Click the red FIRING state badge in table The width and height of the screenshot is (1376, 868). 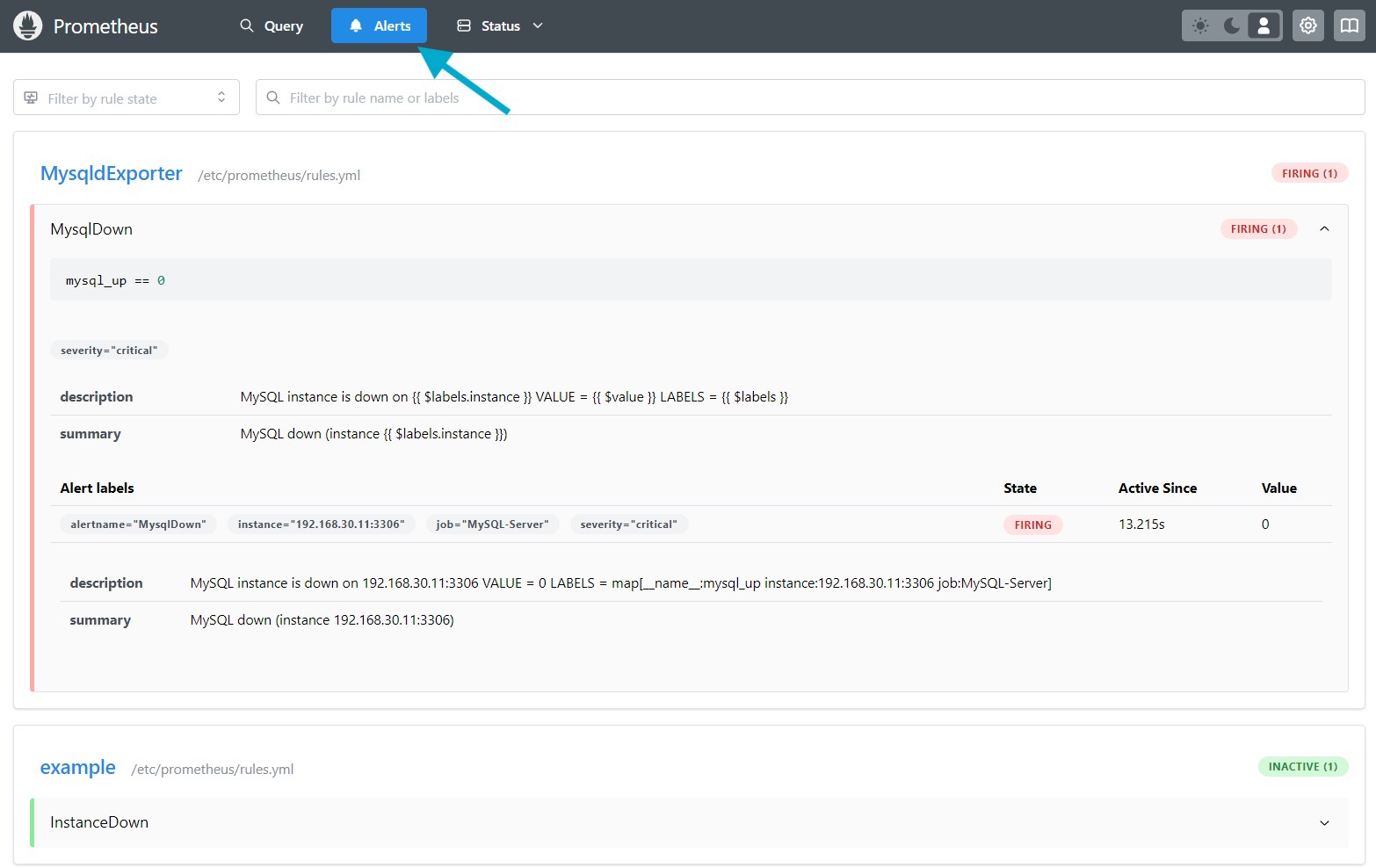[1032, 524]
